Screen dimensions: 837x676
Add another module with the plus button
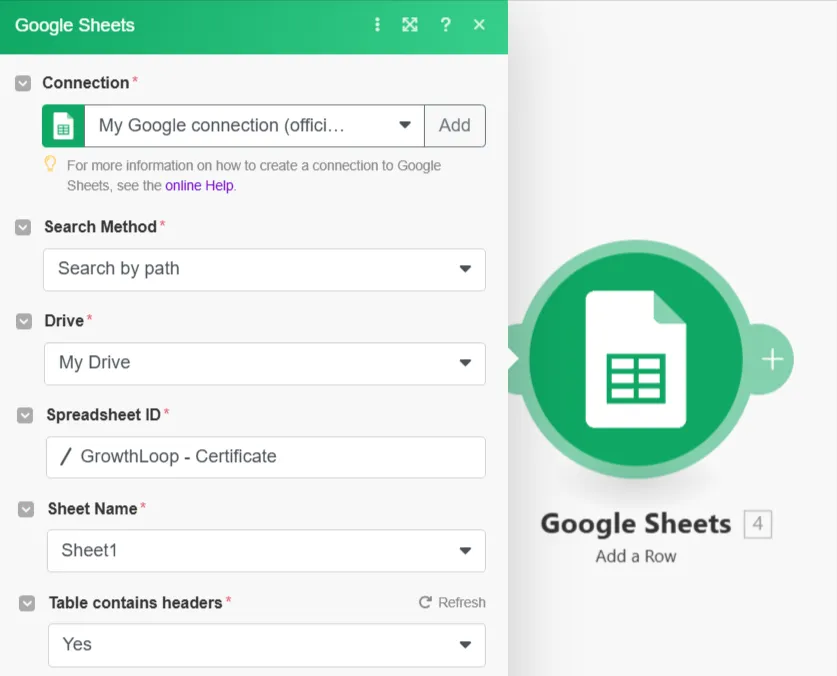coord(772,359)
